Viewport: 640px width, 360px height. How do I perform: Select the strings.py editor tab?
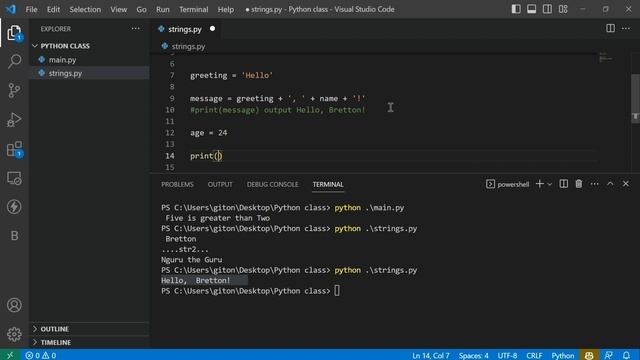(185, 29)
